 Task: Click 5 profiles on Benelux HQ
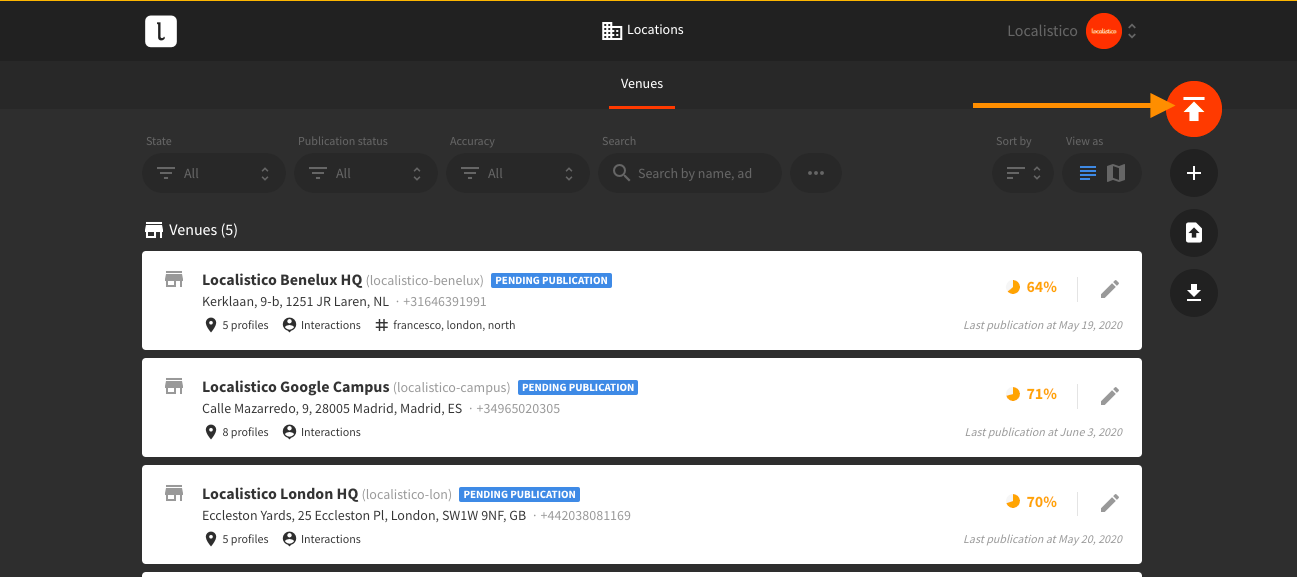[237, 325]
